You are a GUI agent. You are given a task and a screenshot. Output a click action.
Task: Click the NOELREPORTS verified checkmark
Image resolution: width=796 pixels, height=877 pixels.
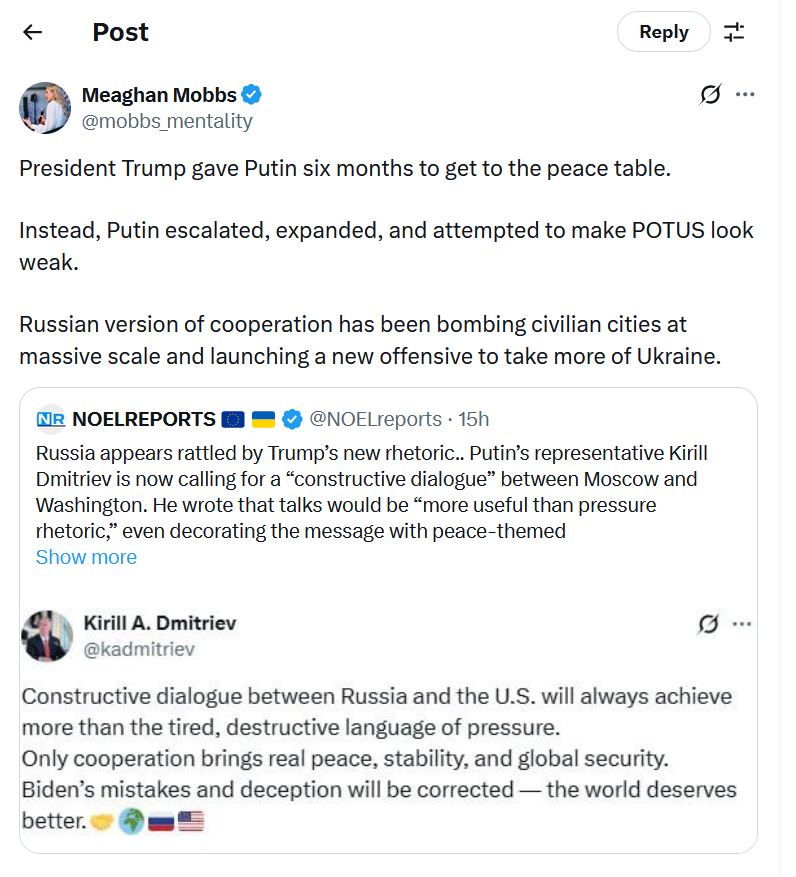[292, 418]
